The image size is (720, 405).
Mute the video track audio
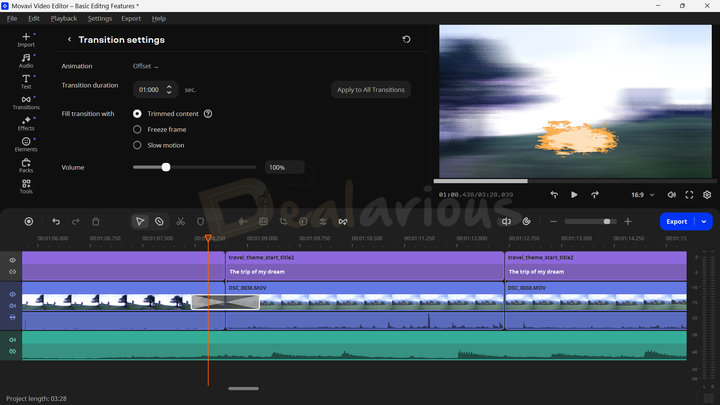tap(12, 306)
